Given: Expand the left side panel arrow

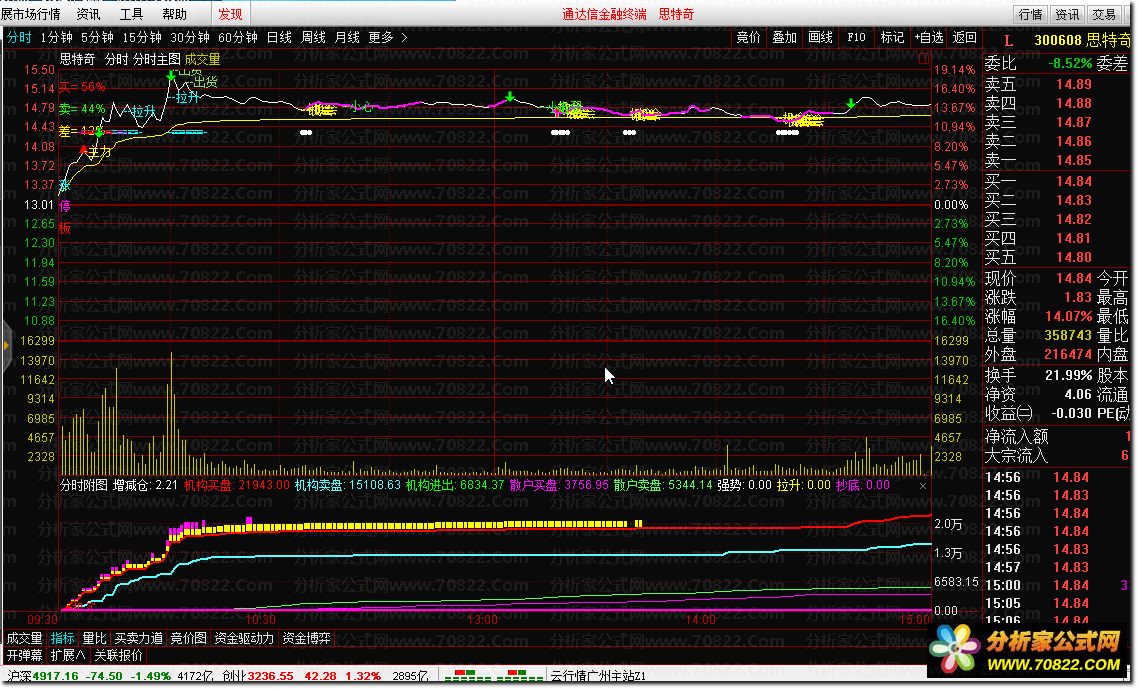Looking at the screenshot, I should point(6,346).
